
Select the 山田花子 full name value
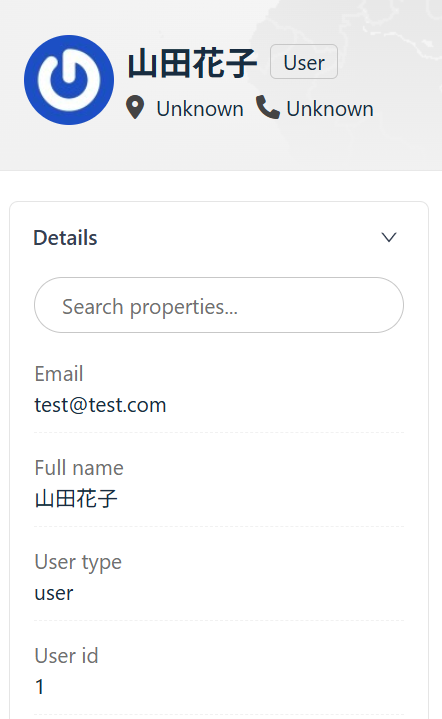point(76,498)
